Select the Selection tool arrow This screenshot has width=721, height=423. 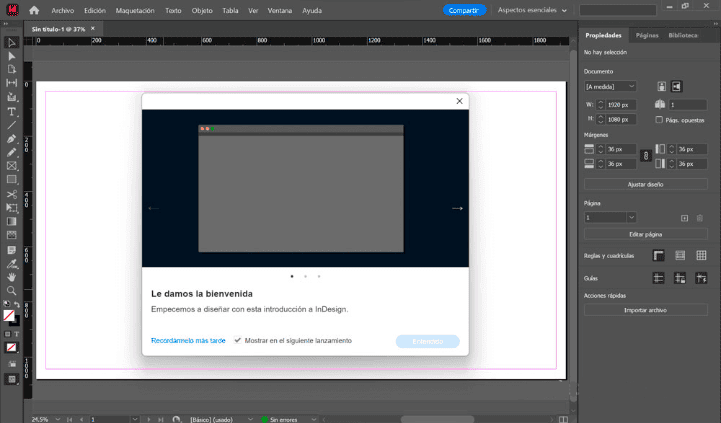coord(11,43)
